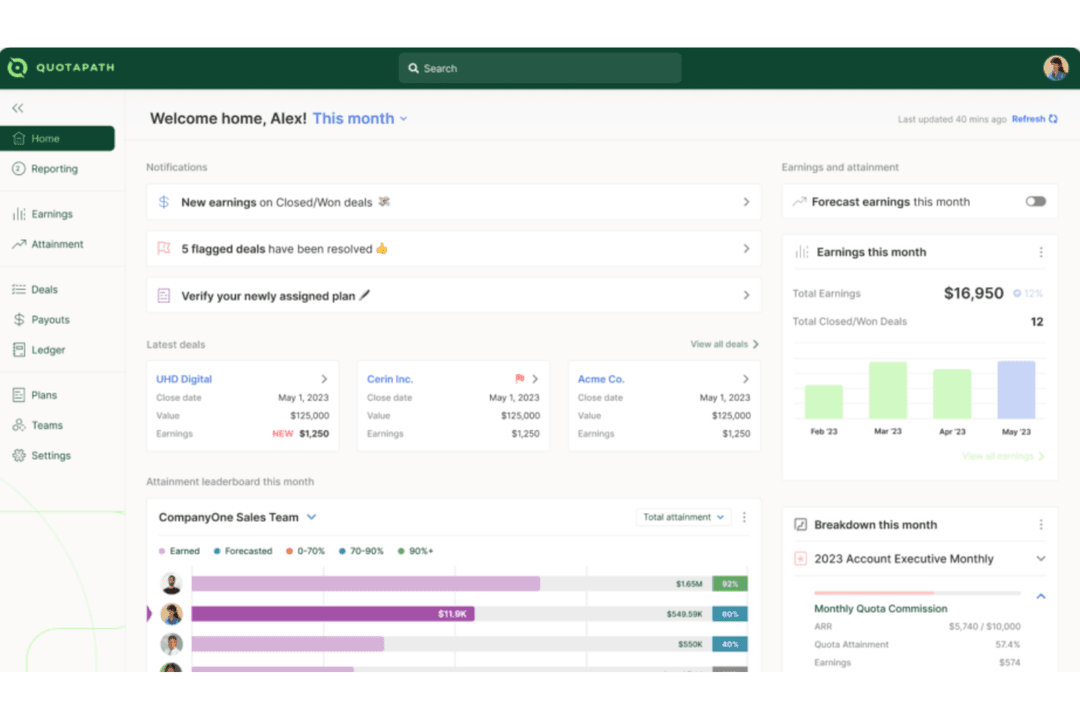Click avatar of the 92% leaderboard rep
The height and width of the screenshot is (720, 1080).
[x=172, y=584]
